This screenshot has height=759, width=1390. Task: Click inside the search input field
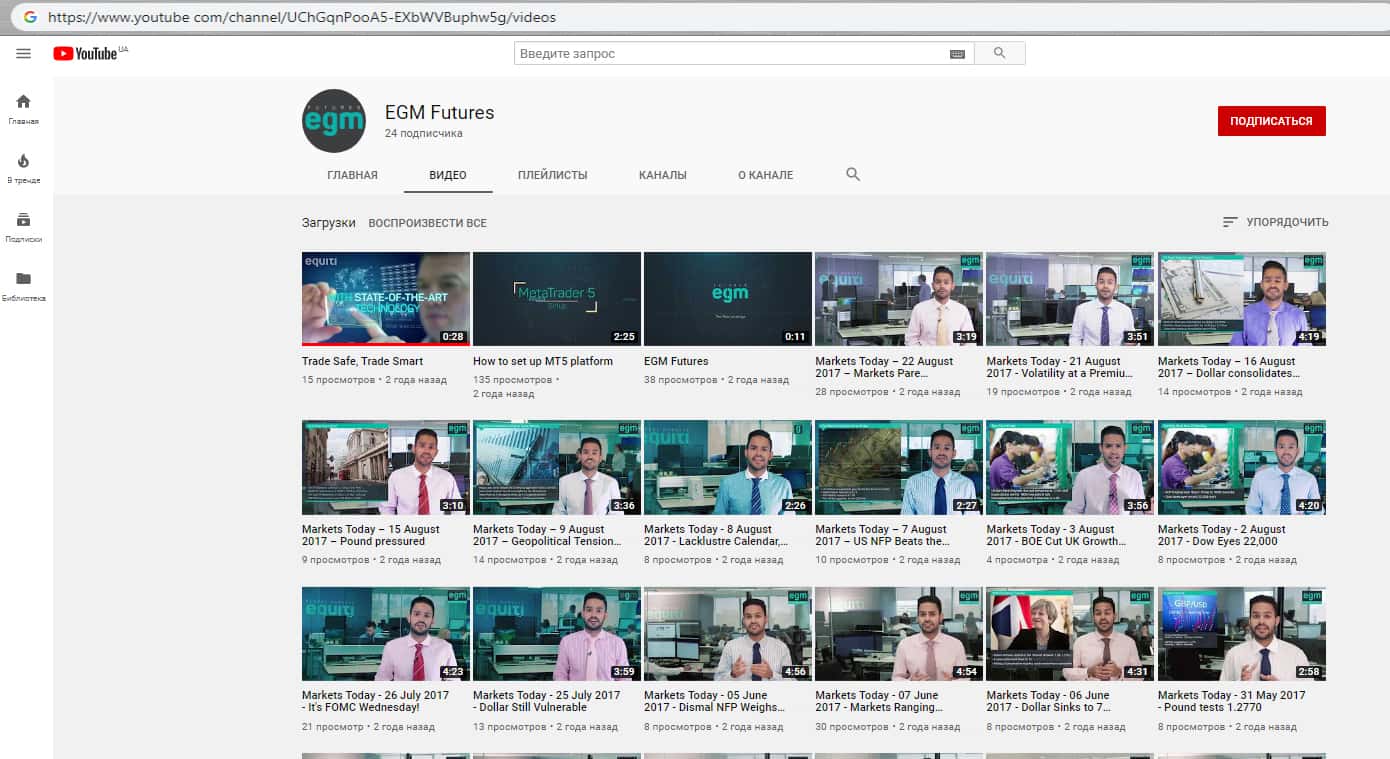coord(730,54)
